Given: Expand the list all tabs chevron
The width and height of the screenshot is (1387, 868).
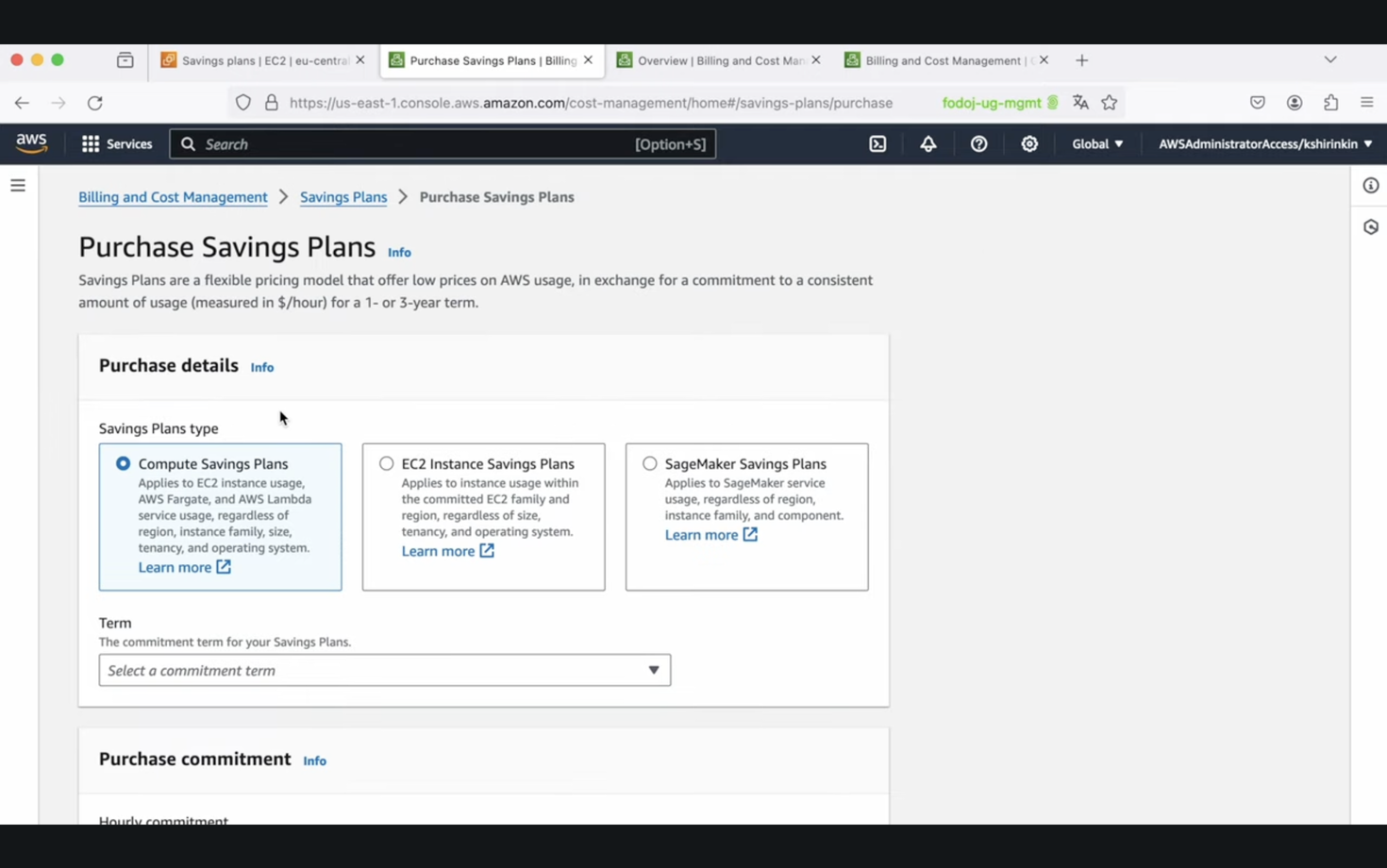Looking at the screenshot, I should (x=1330, y=59).
